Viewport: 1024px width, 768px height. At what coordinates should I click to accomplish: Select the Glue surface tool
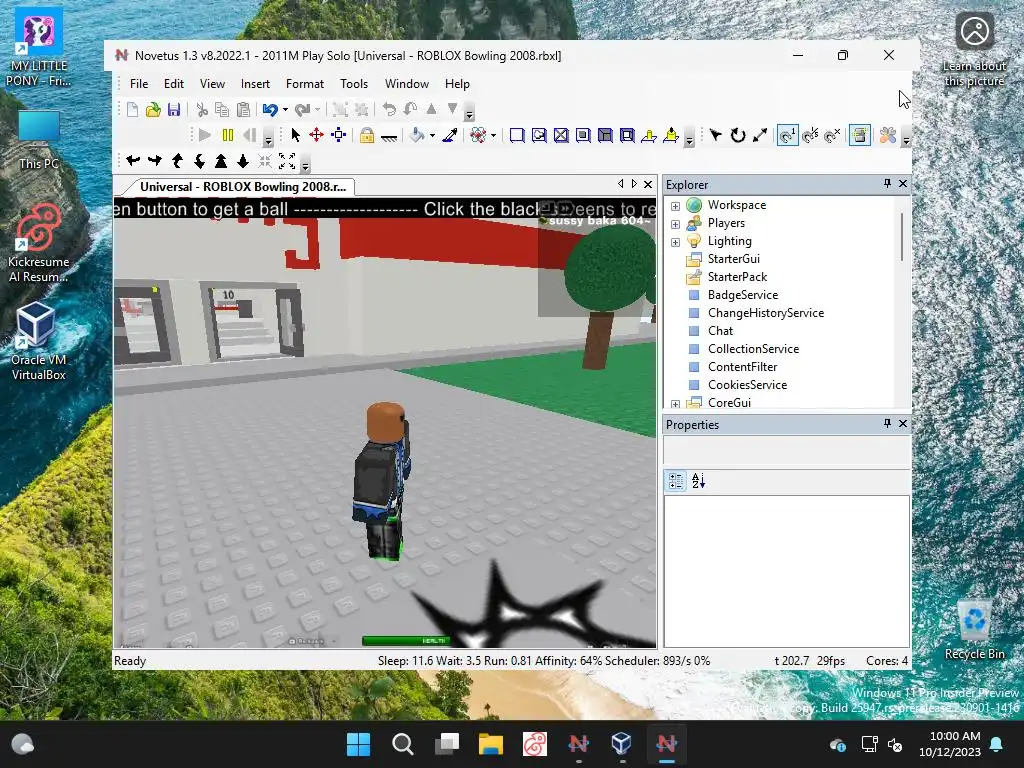(539, 135)
